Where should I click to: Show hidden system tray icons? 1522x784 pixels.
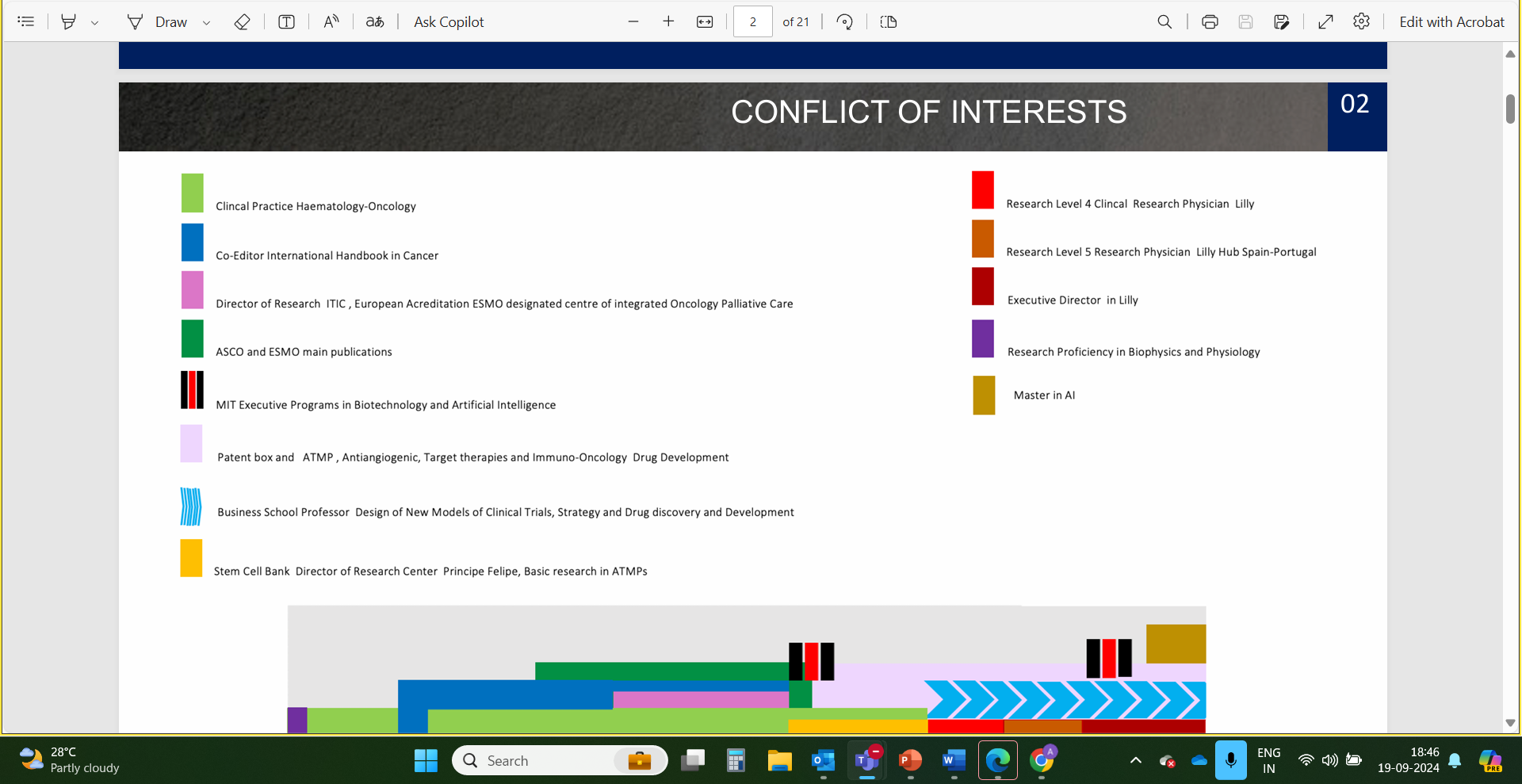pos(1136,761)
